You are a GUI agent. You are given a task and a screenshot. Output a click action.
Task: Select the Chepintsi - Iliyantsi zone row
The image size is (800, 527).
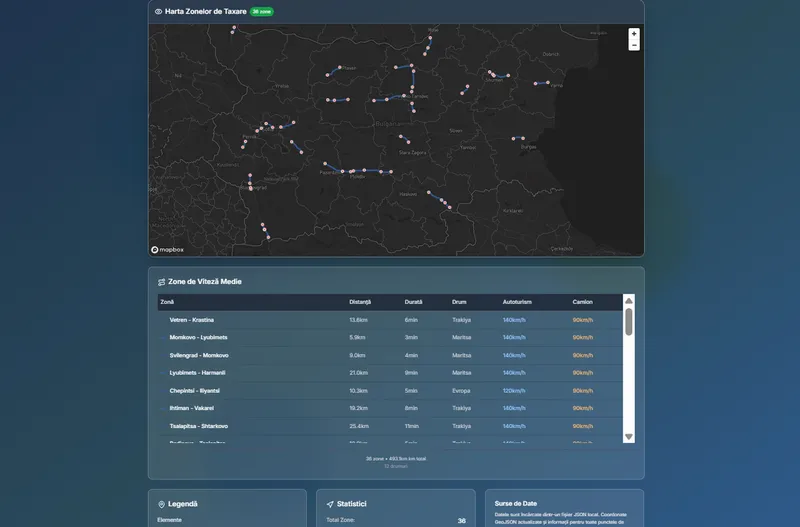390,391
